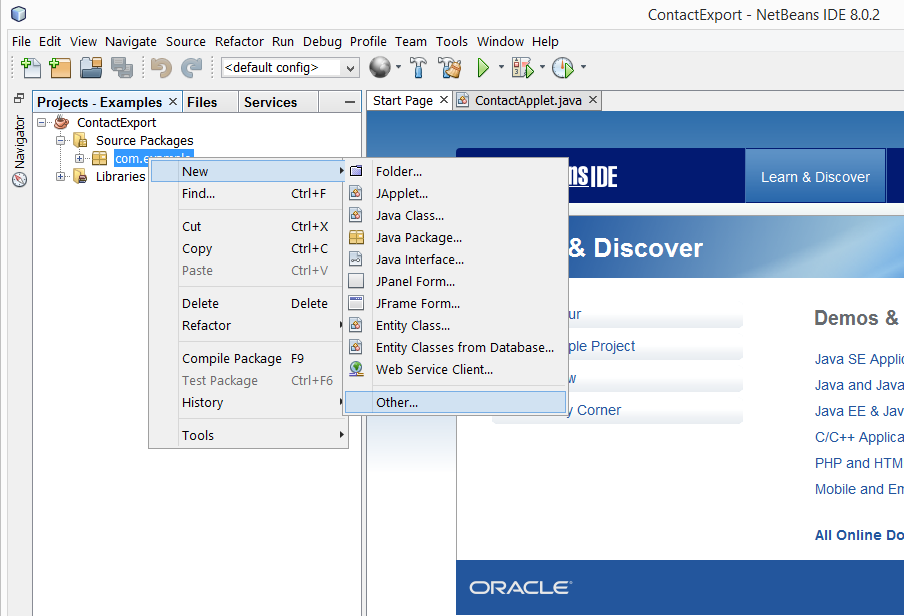Click the Build Project hammer icon
Image resolution: width=904 pixels, height=616 pixels.
pos(419,68)
